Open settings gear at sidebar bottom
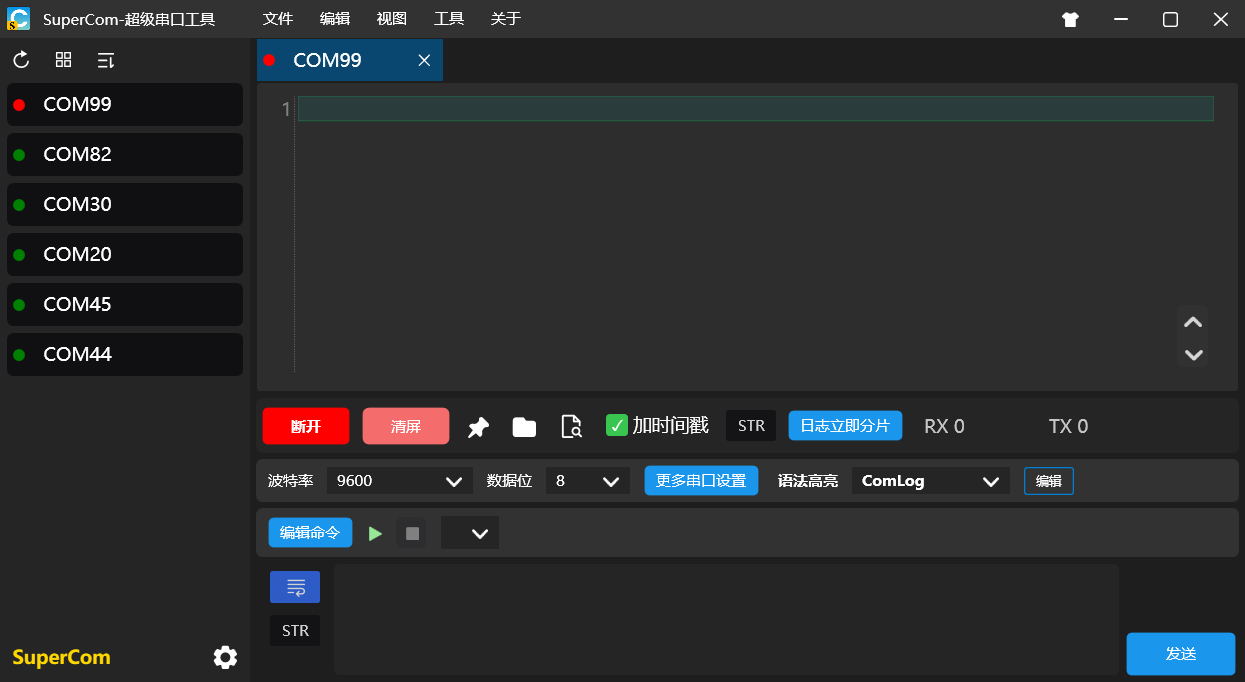 (x=225, y=657)
